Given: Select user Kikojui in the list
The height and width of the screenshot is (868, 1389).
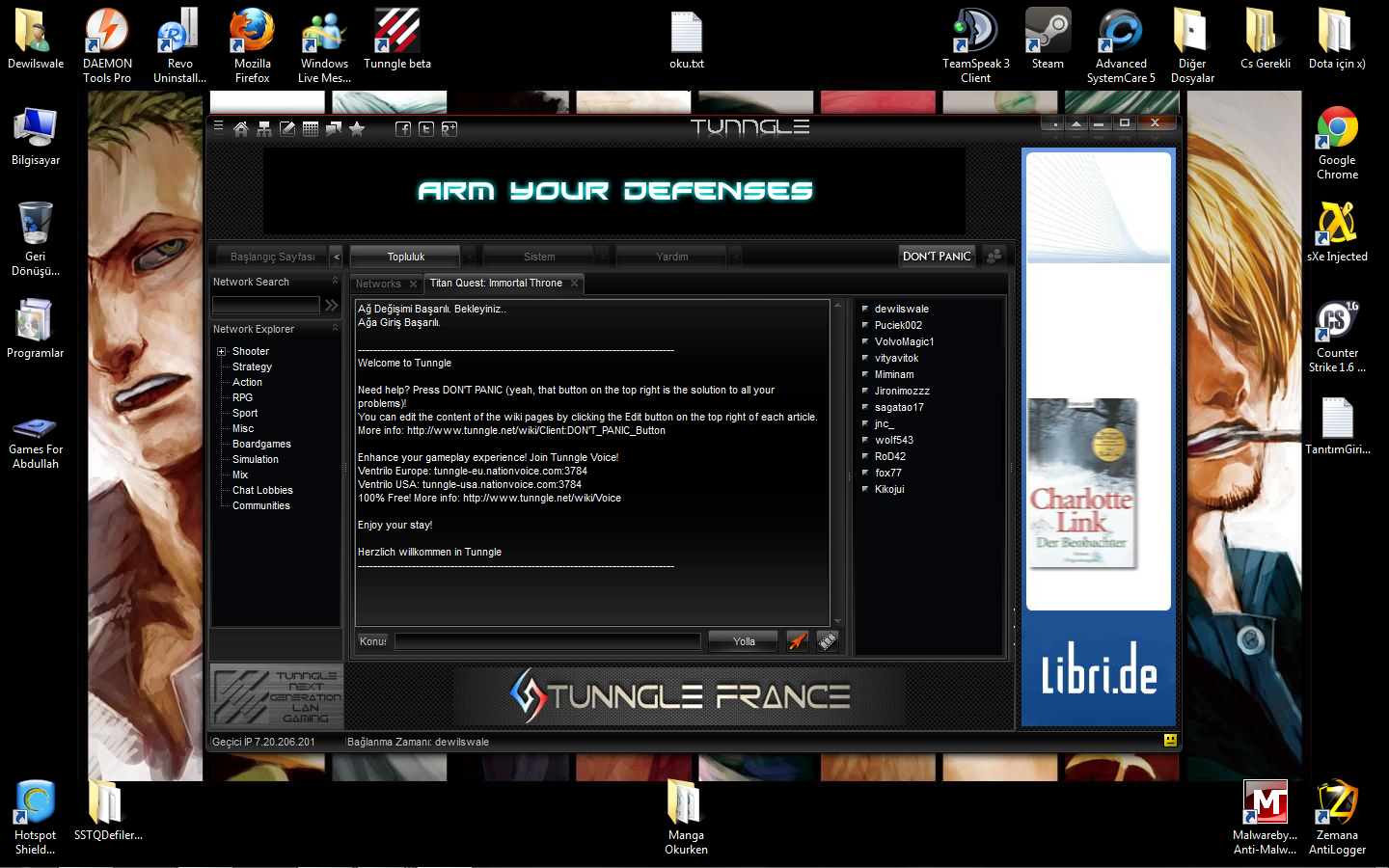Looking at the screenshot, I should coord(889,489).
